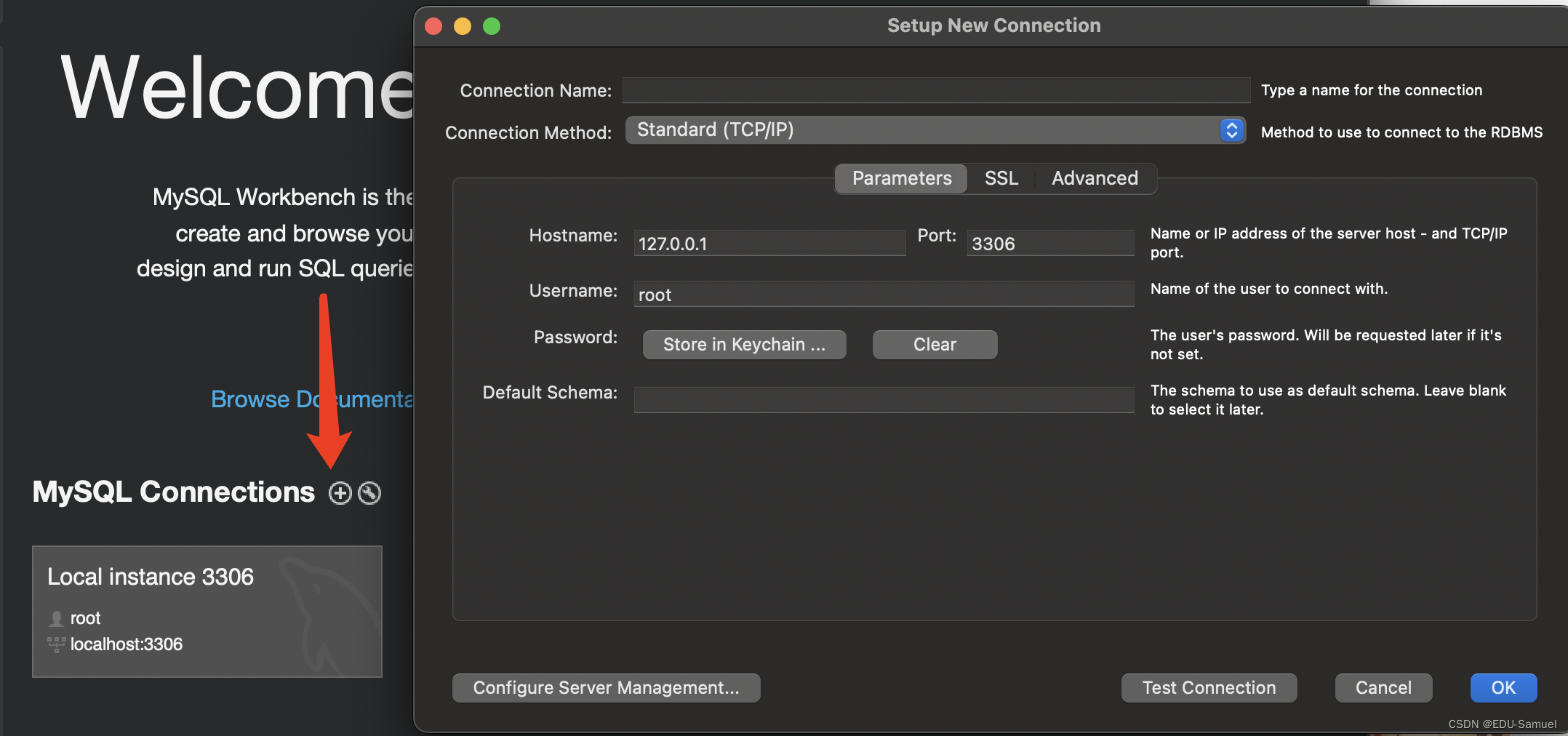Minimize the dialog with yellow button
The image size is (1568, 736).
463,26
